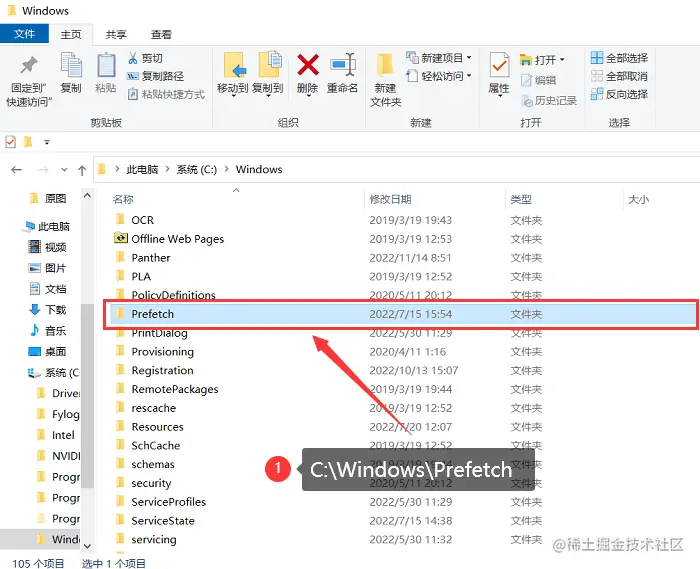Click the Open (打开) button

tap(542, 59)
